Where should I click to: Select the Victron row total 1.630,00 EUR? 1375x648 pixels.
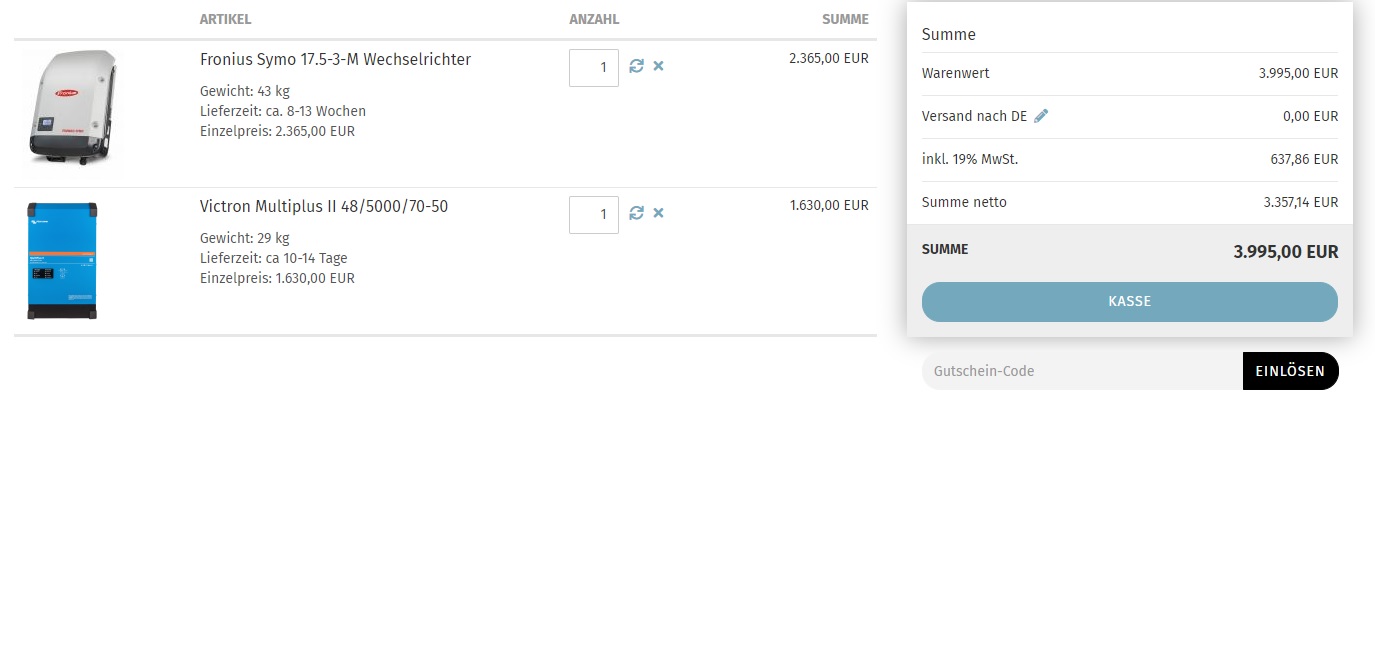829,205
